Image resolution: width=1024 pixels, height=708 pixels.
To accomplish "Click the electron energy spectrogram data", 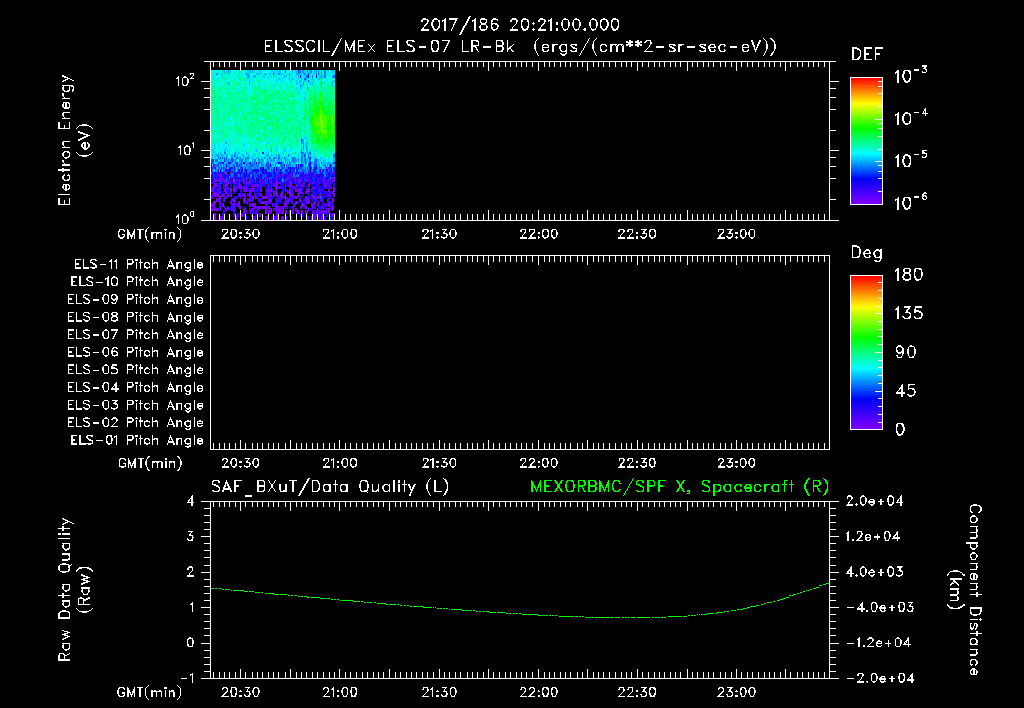I will tap(272, 144).
